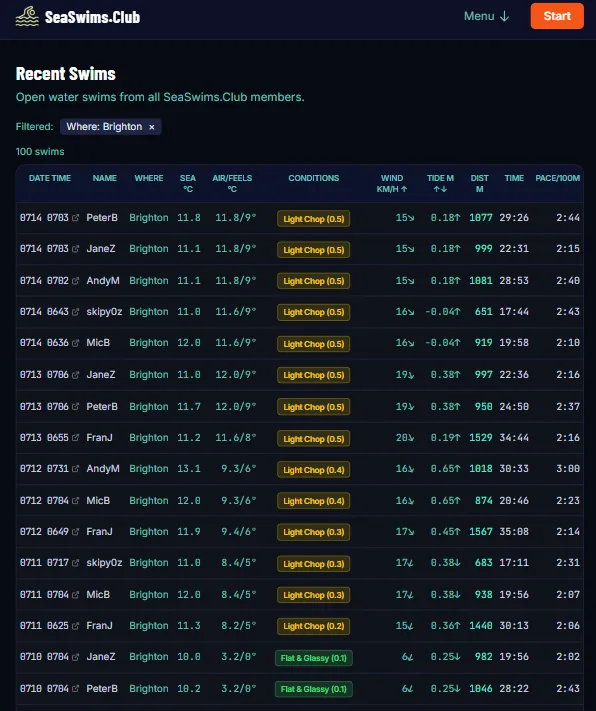
Task: Click the 1529 distance value for FranJ
Action: pos(481,438)
